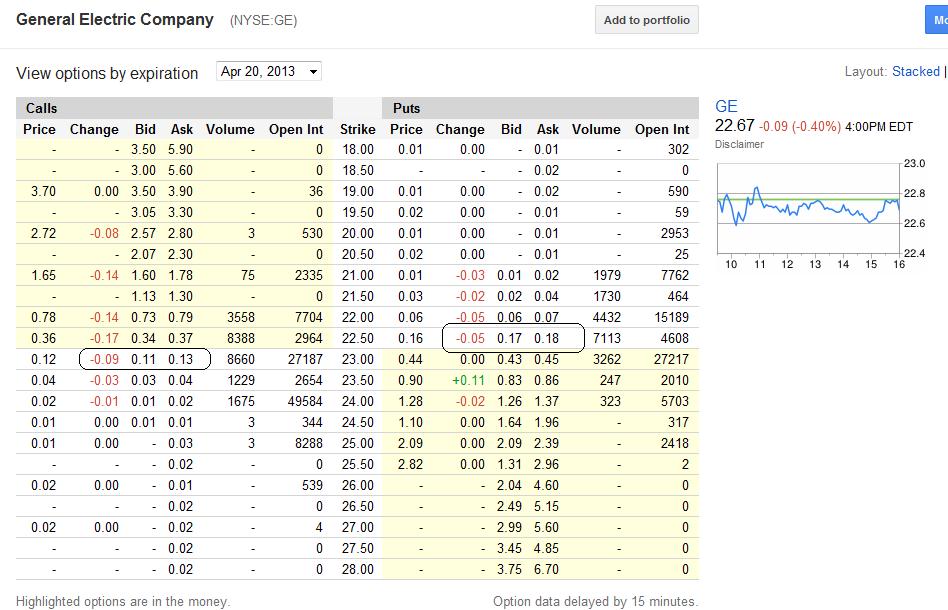Select strike 24.00 cell
The image size is (948, 610).
pyautogui.click(x=358, y=401)
